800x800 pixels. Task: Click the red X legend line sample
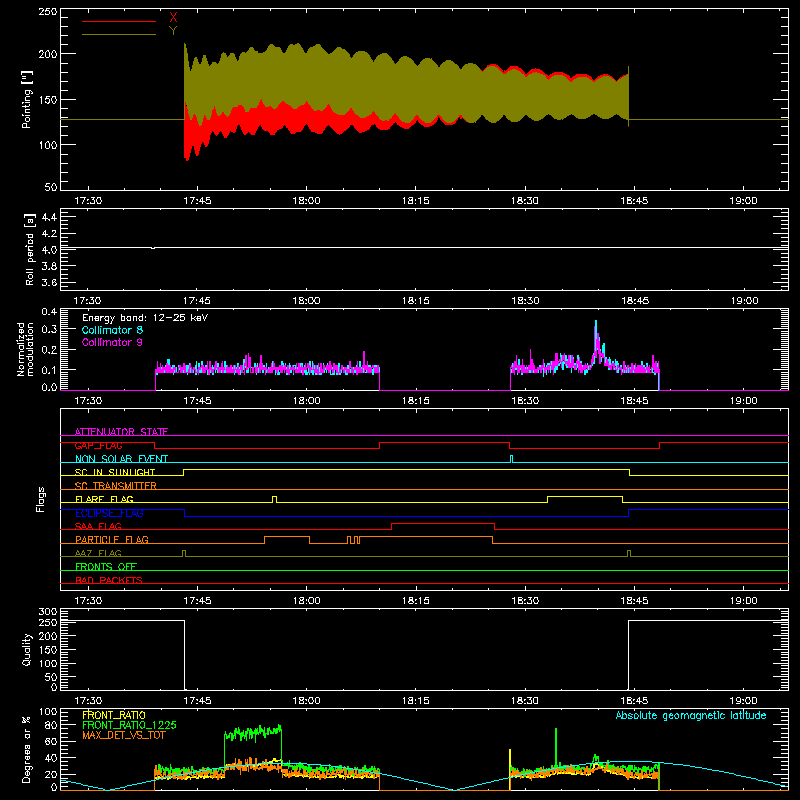[x=119, y=21]
